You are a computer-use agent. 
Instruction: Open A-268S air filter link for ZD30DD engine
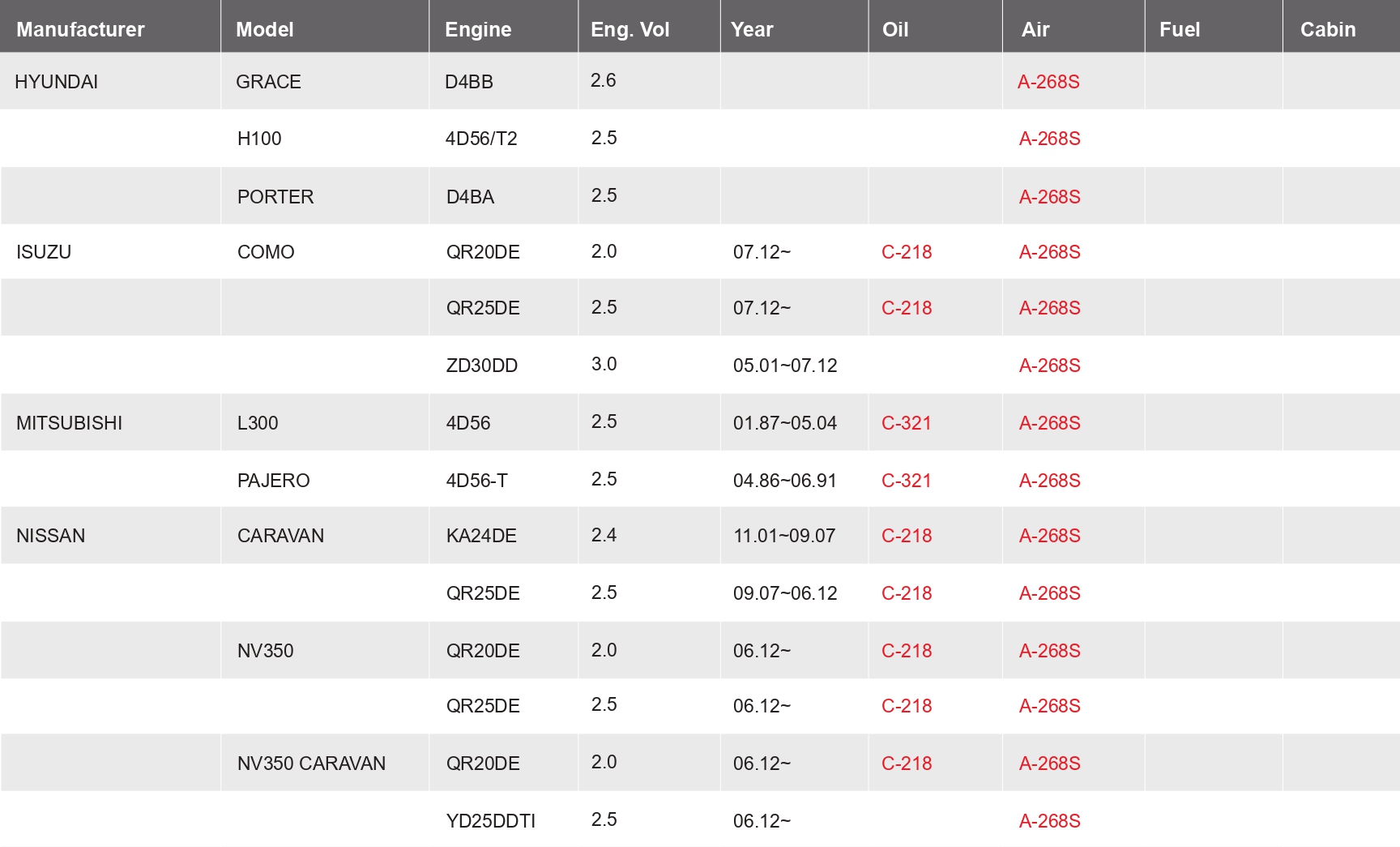pos(1049,366)
